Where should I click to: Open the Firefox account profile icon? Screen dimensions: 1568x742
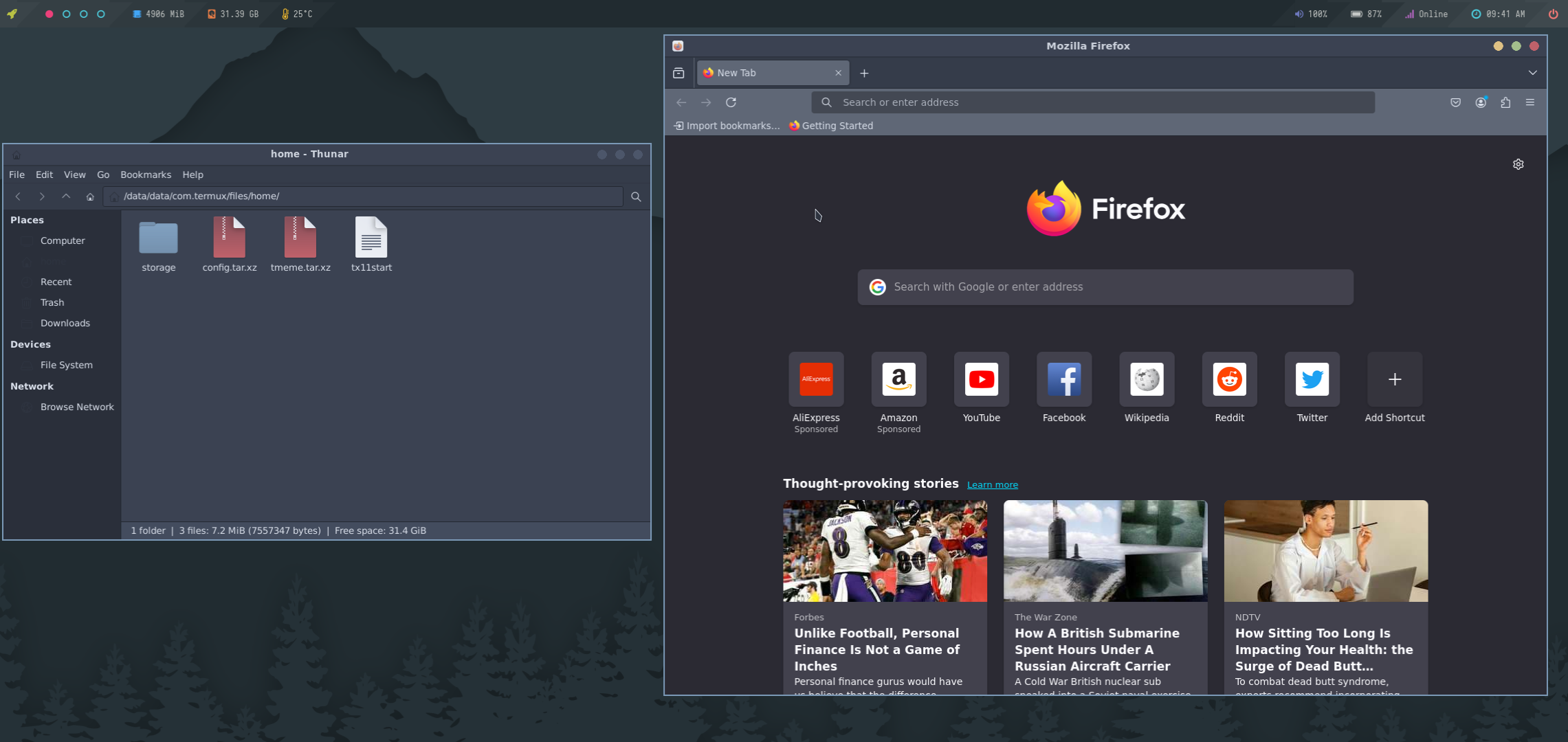coord(1481,102)
